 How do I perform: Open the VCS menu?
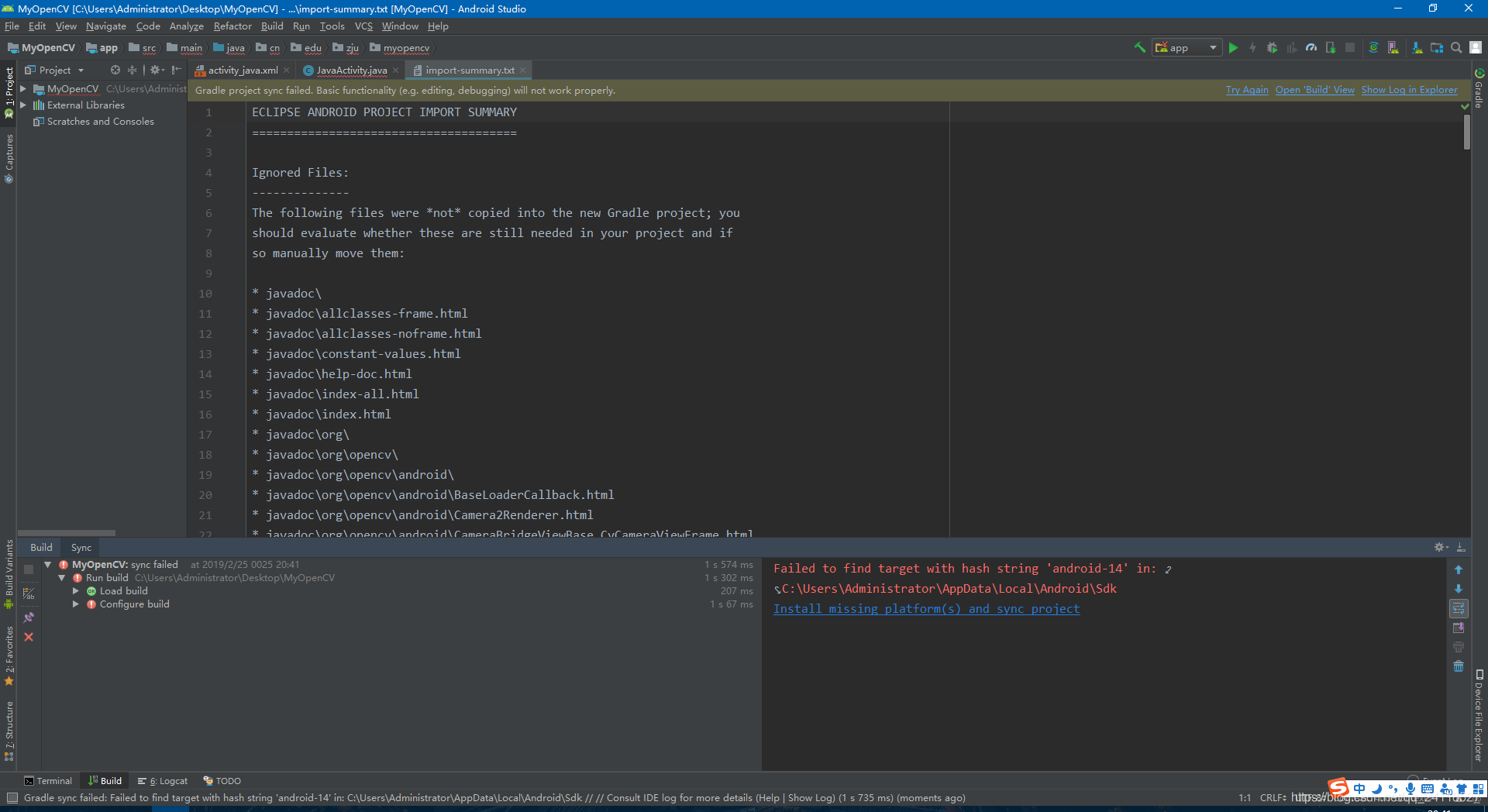[363, 26]
